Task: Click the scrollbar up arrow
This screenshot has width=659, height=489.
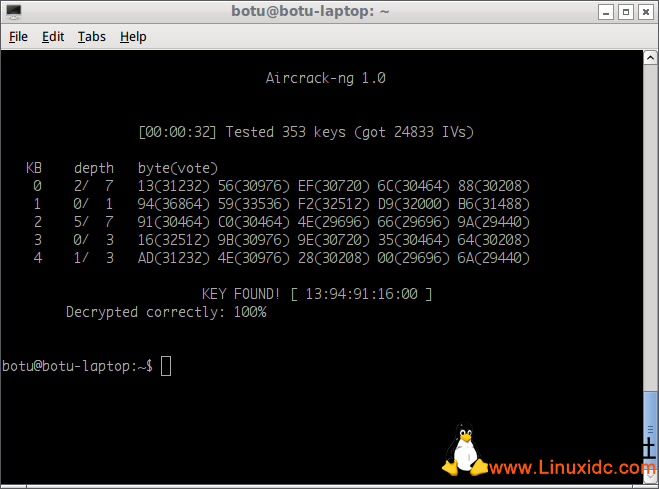Action: pos(650,58)
